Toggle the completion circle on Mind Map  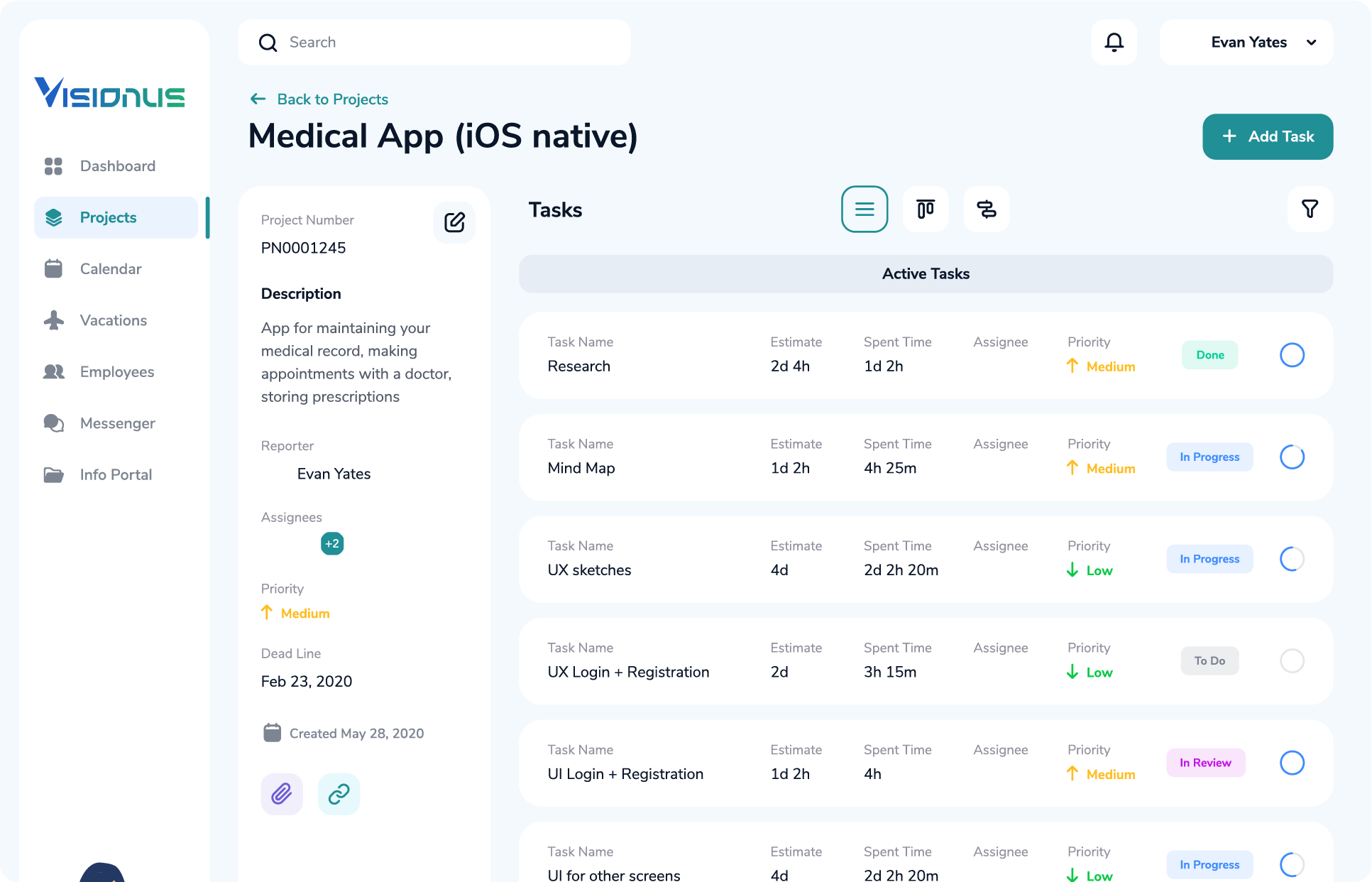point(1293,457)
